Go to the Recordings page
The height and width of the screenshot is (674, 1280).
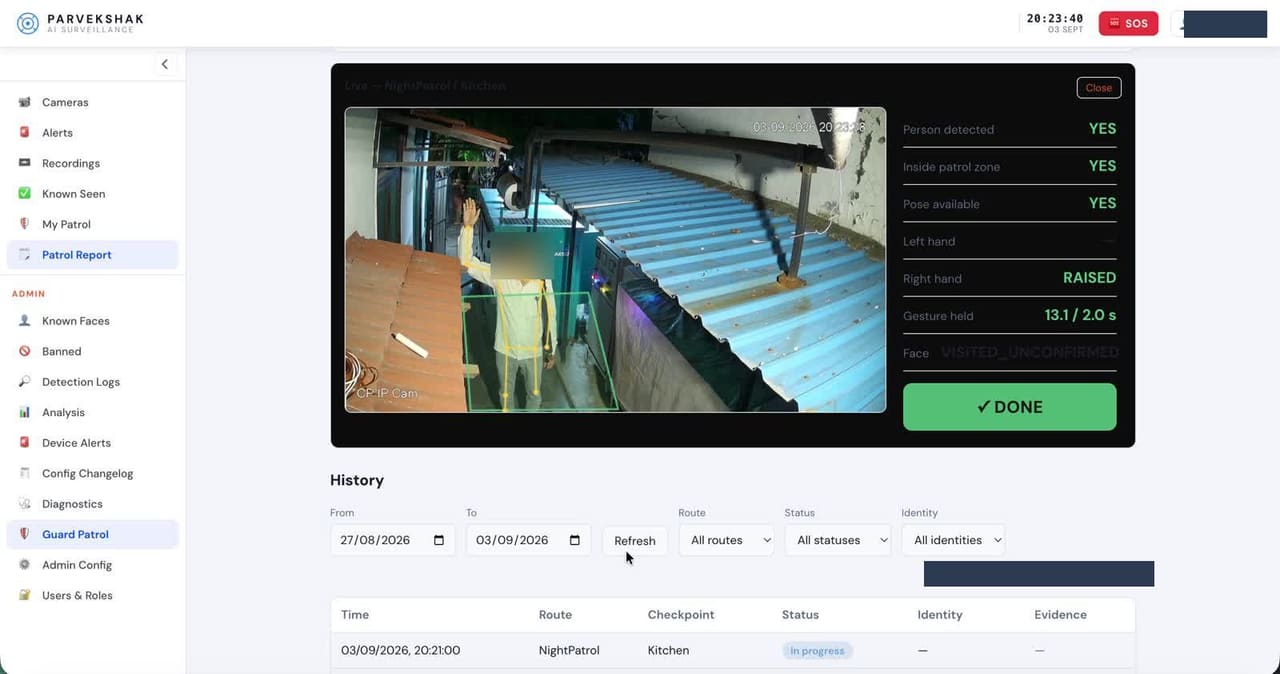coord(92,163)
